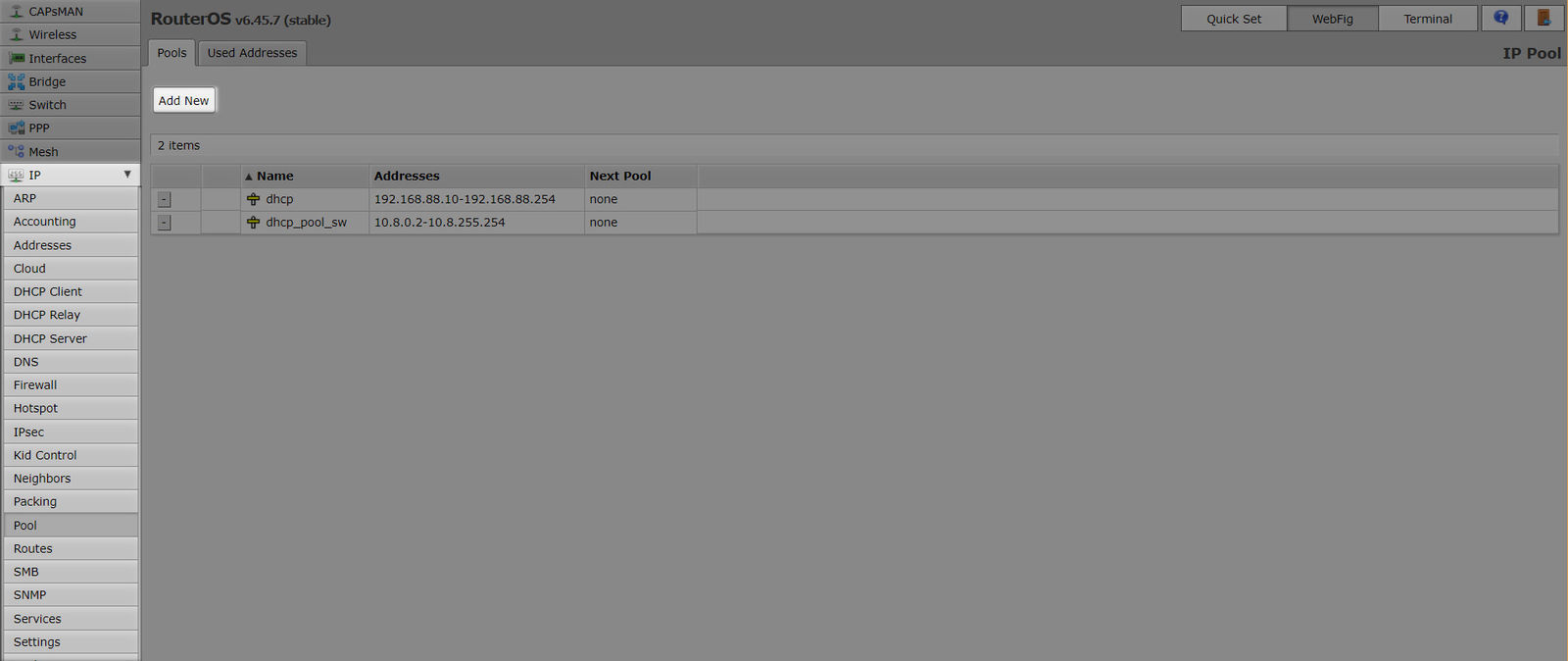Click the help question mark icon
Viewport: 1568px width, 661px height.
1500,18
